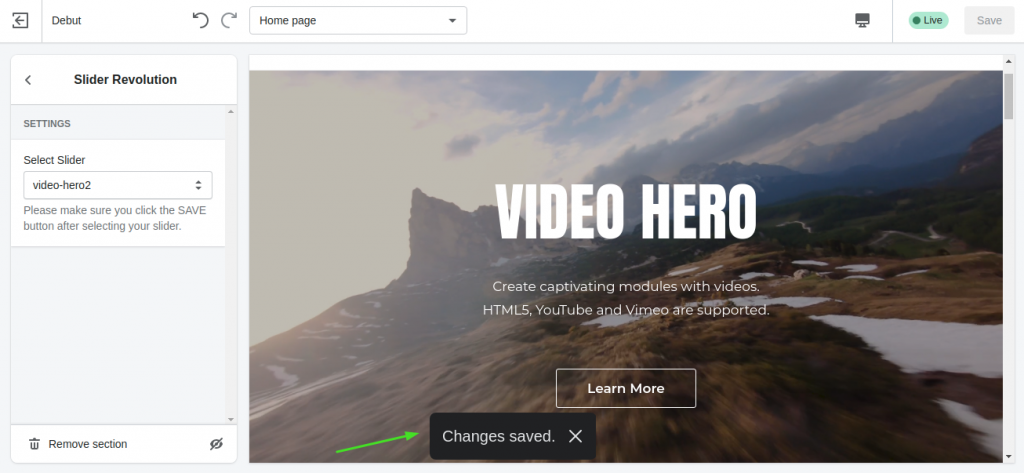
Task: Undo the last change
Action: pyautogui.click(x=200, y=20)
